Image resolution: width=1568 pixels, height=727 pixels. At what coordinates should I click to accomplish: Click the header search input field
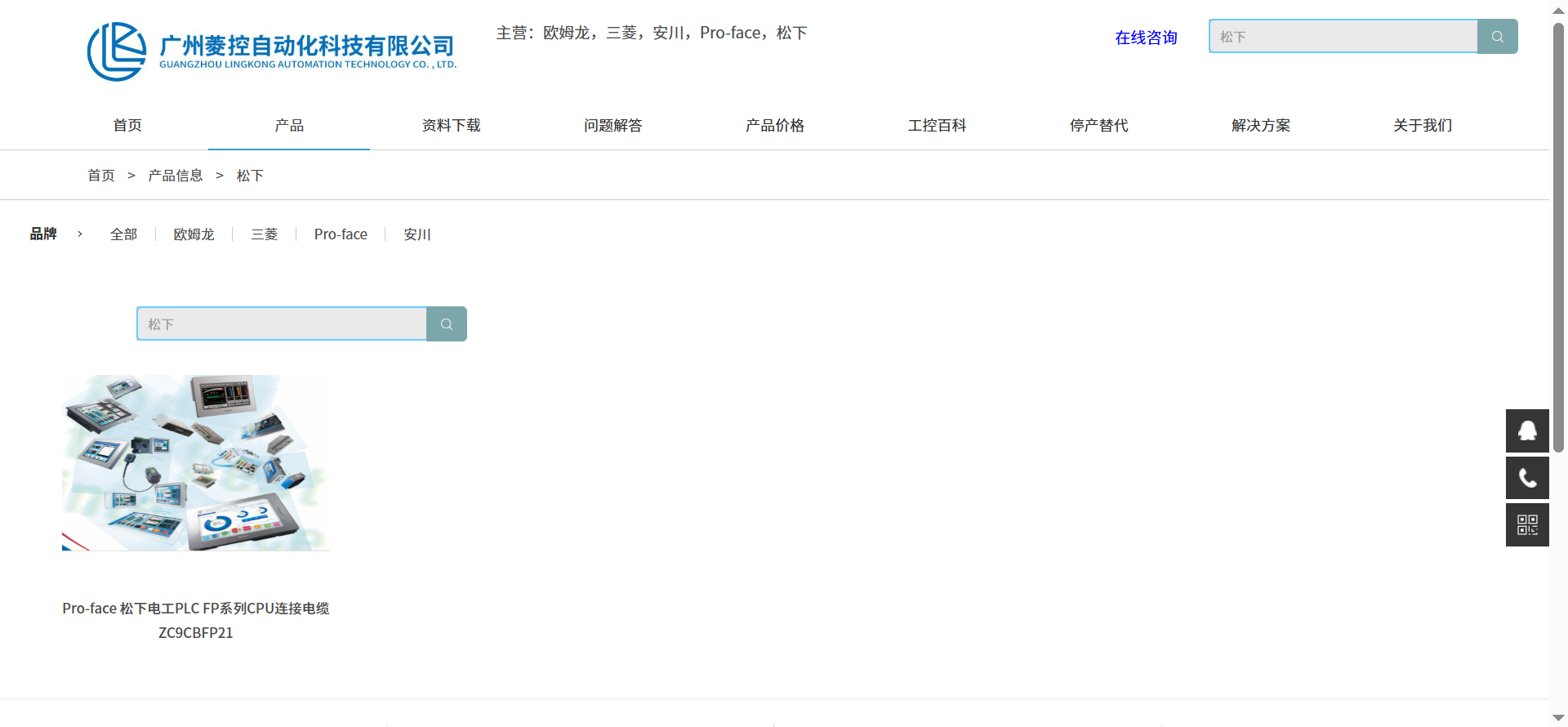(x=1343, y=37)
